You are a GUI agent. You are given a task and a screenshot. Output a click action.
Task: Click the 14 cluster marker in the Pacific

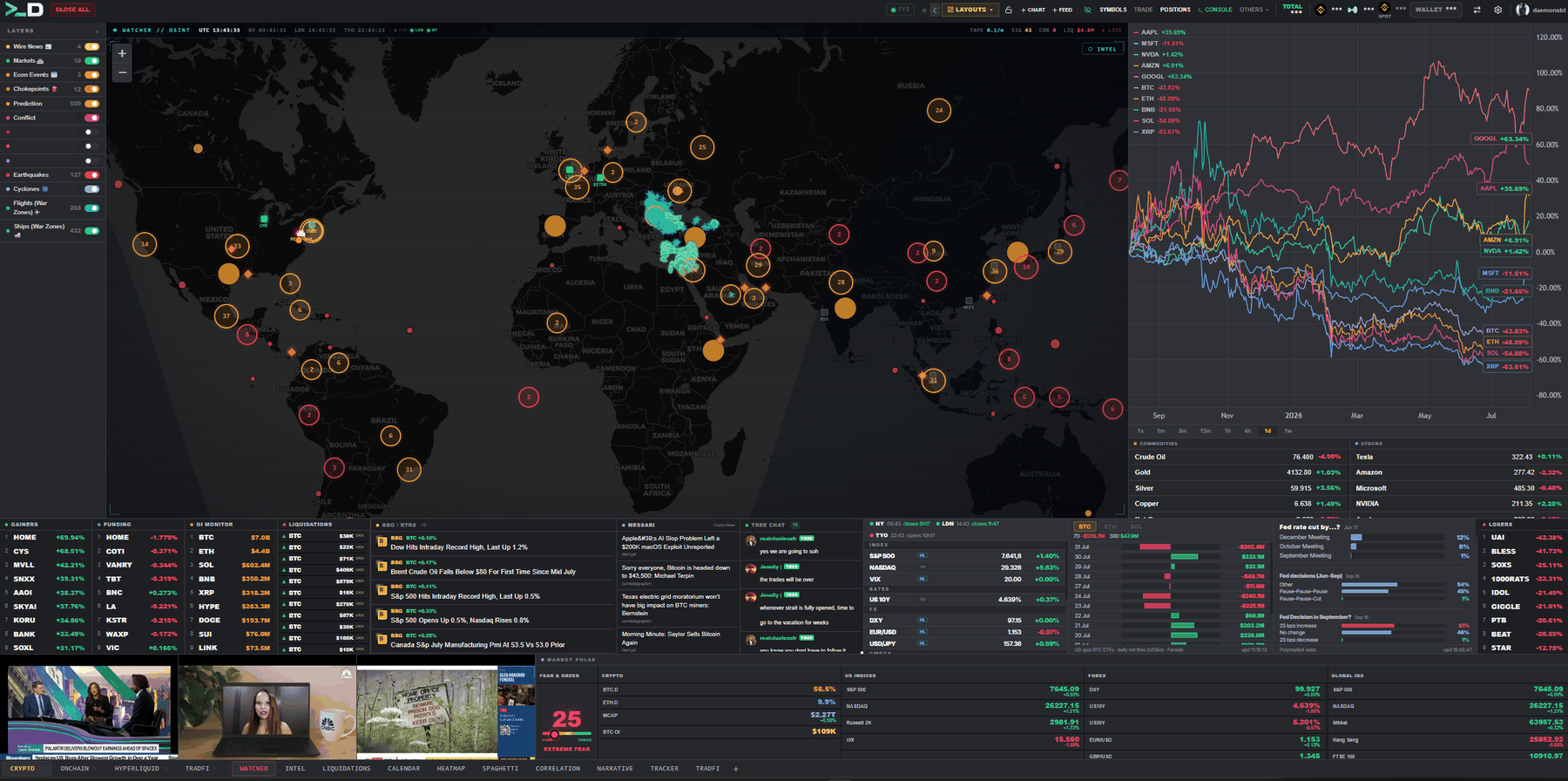145,244
